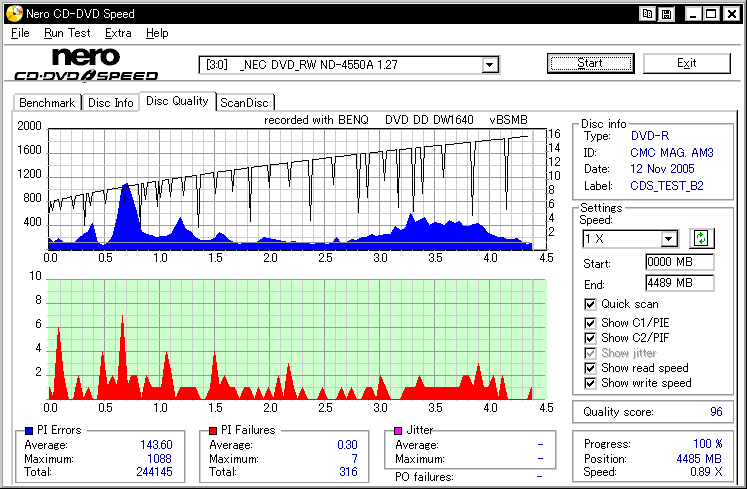Click PI Failures total value 316
The height and width of the screenshot is (489, 747).
click(x=348, y=472)
